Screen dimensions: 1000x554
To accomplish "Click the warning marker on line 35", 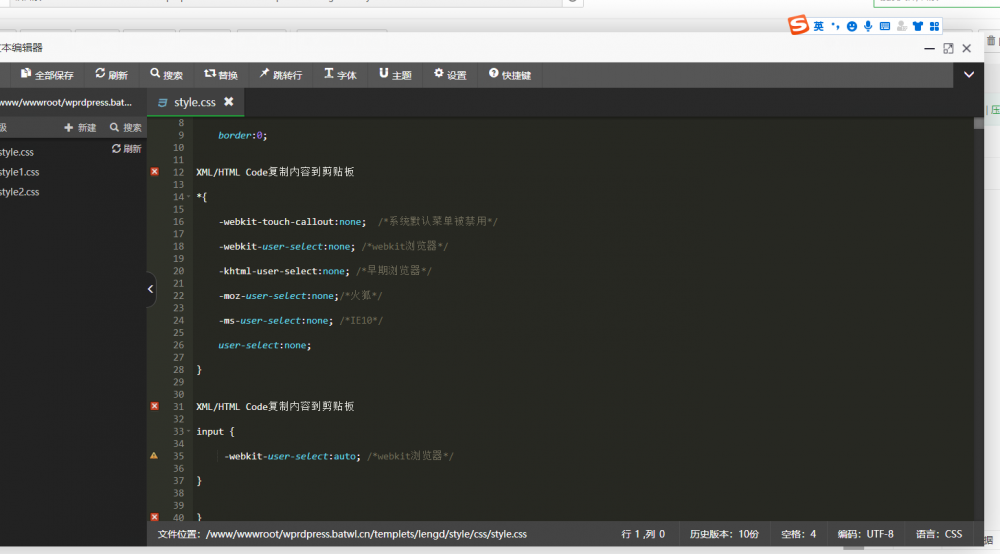I will click(x=154, y=456).
